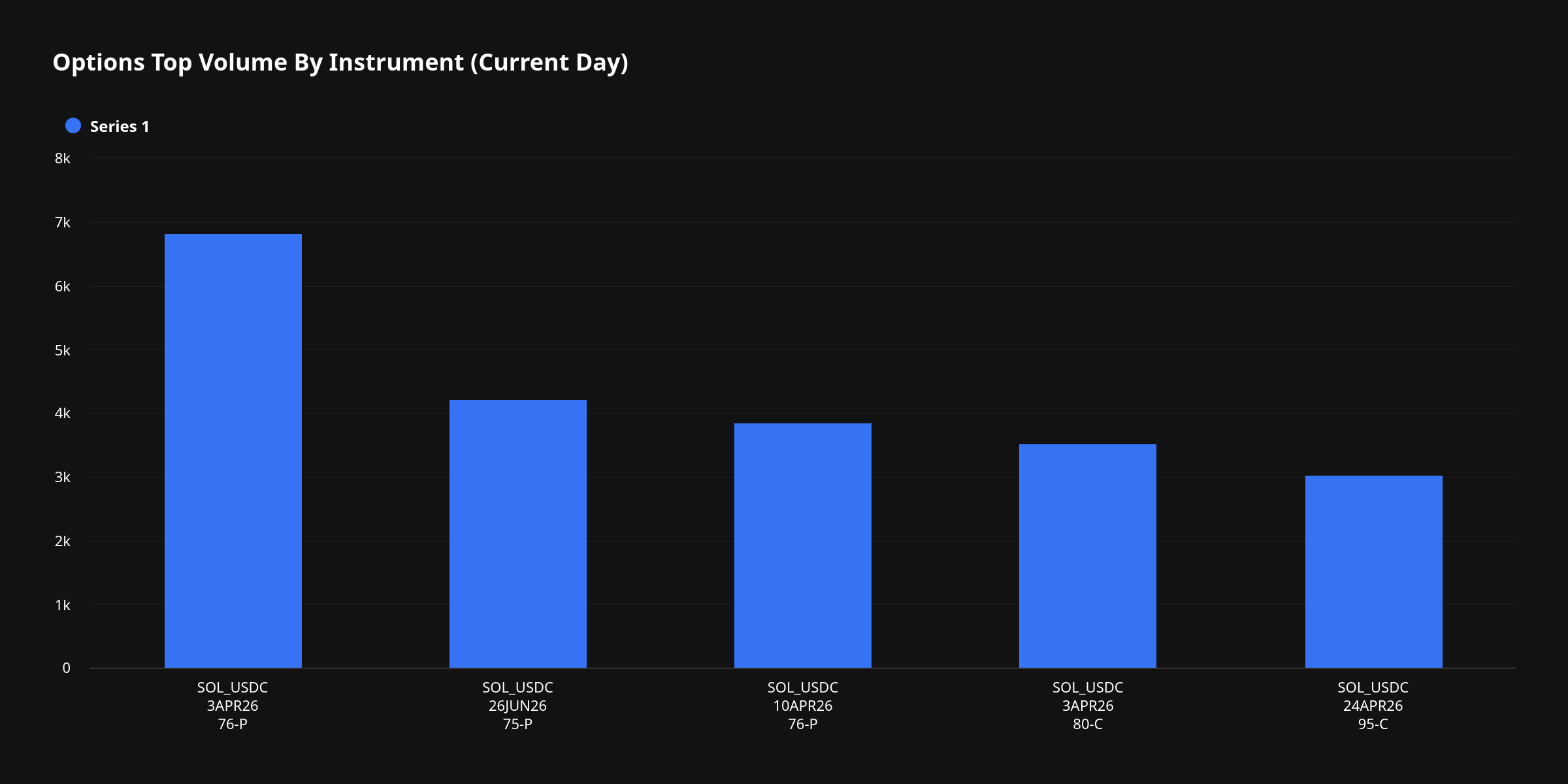Click the 4k y-axis label
Image resolution: width=1568 pixels, height=784 pixels.
pos(63,414)
